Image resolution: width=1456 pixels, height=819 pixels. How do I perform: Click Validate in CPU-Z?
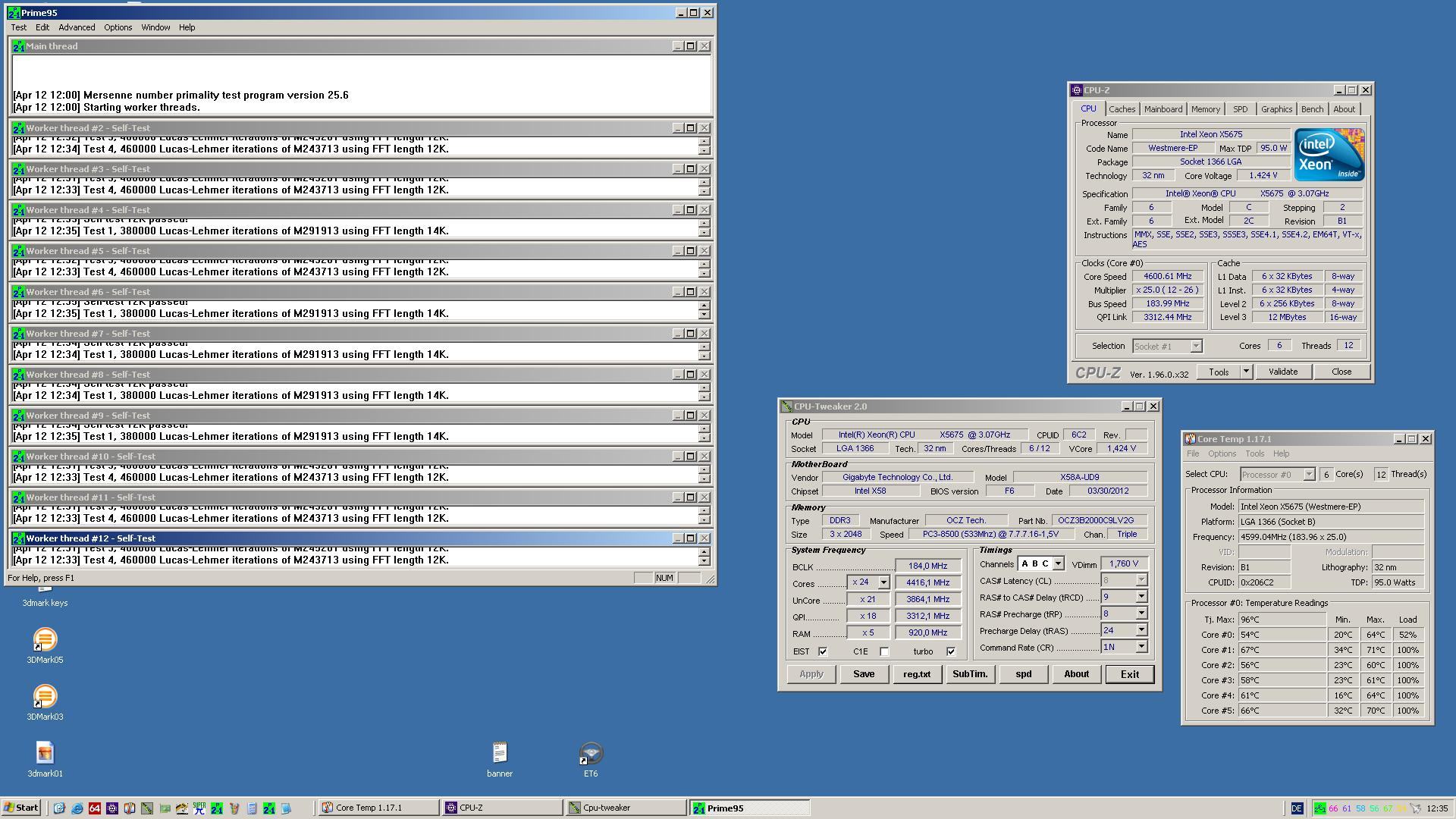pos(1282,372)
